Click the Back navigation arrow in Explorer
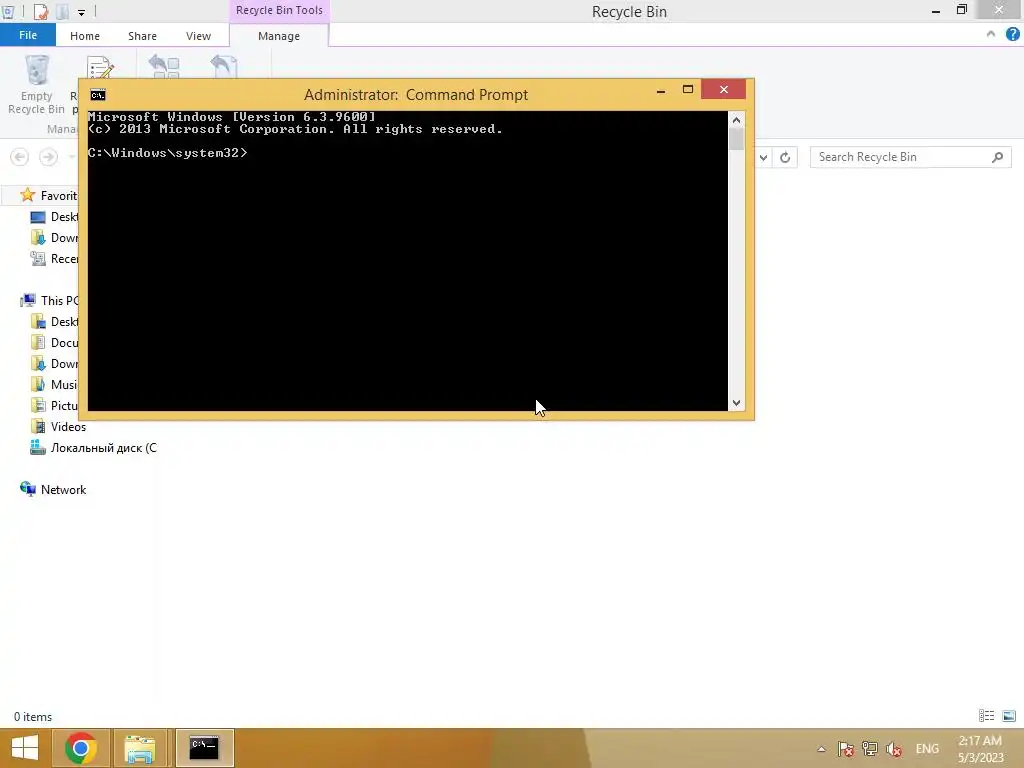Image resolution: width=1024 pixels, height=768 pixels. 20,157
